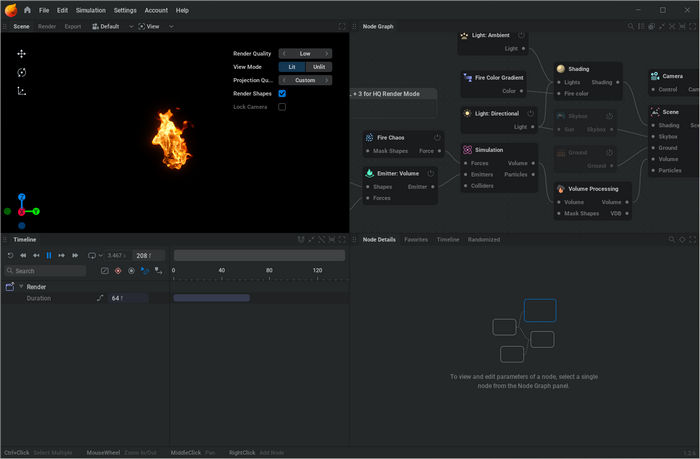Click the Fire Chaos node icon
This screenshot has width=700, height=459.
tap(369, 137)
